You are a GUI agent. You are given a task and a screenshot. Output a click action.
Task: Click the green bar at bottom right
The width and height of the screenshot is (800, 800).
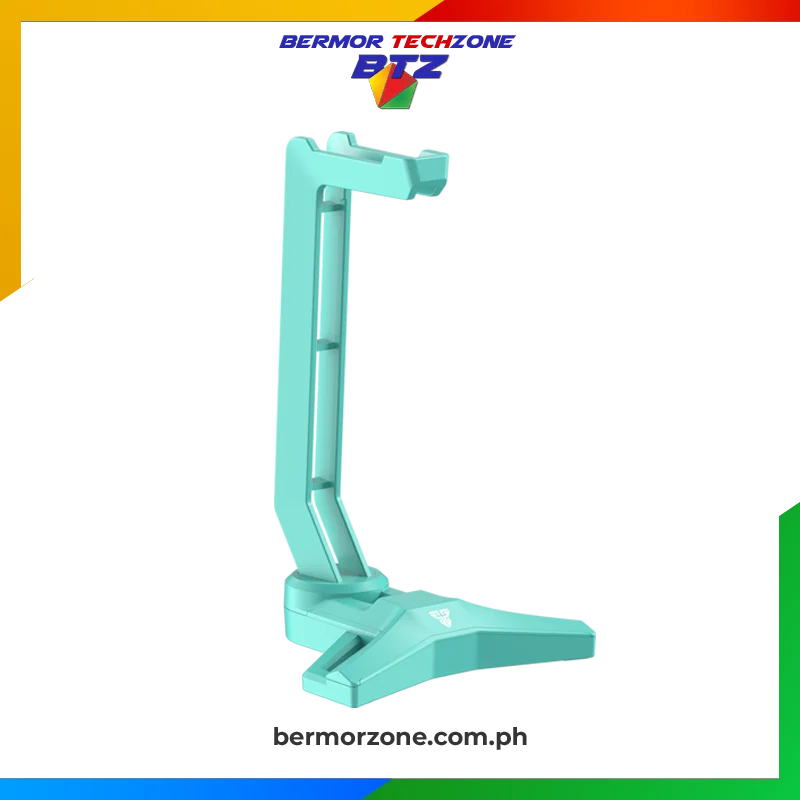pos(600,790)
